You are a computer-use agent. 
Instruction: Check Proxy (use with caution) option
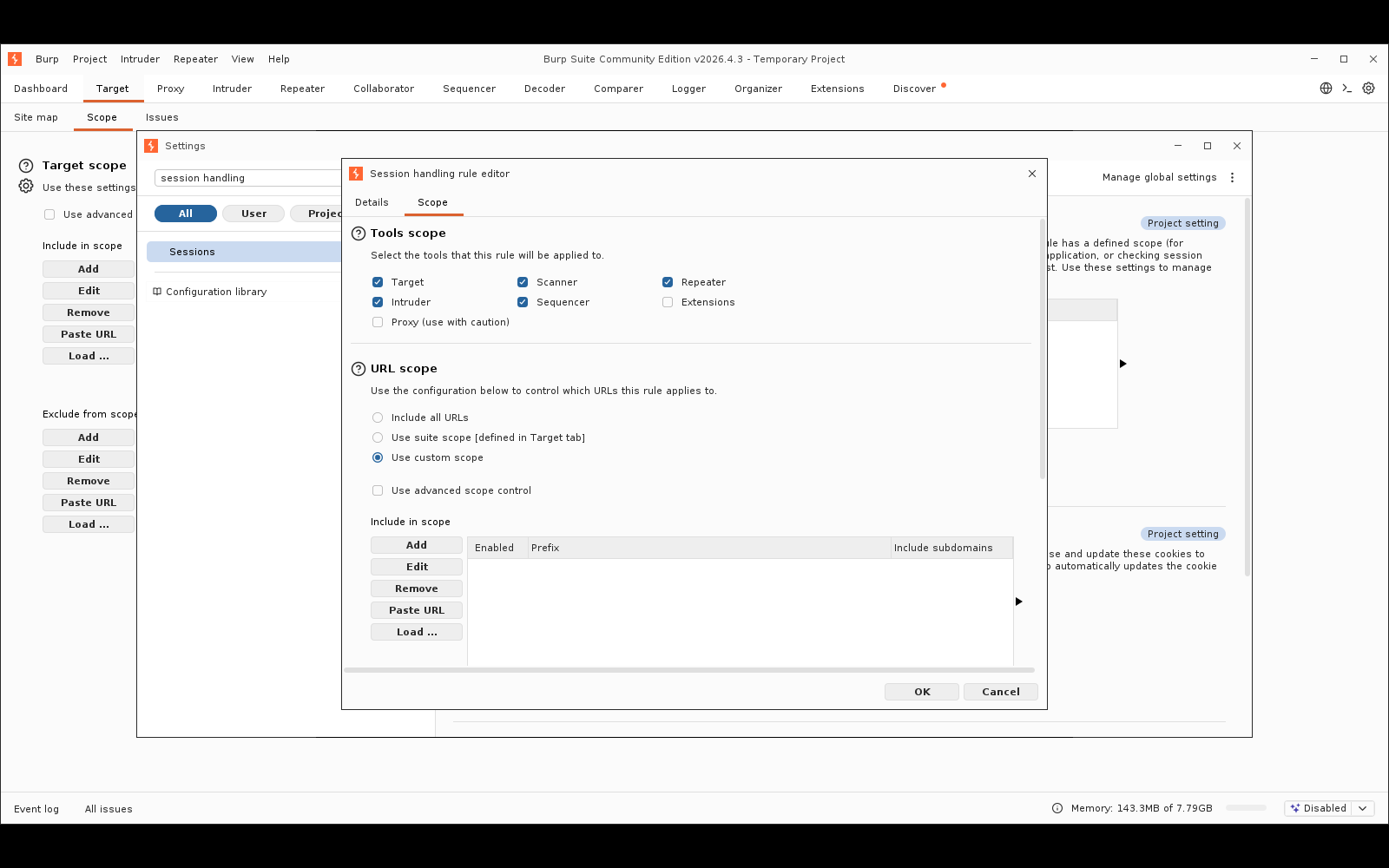pyautogui.click(x=378, y=322)
